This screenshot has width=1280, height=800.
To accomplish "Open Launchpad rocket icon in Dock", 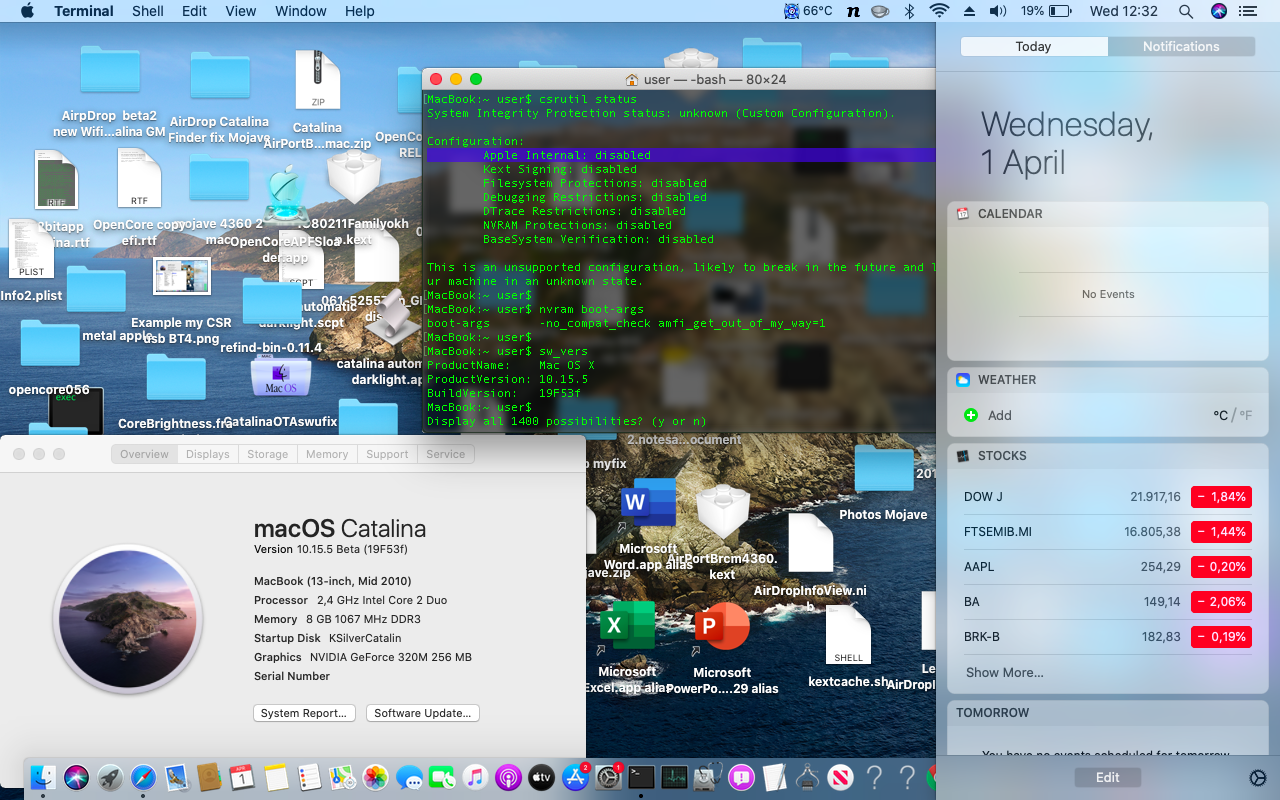I will tap(110, 777).
